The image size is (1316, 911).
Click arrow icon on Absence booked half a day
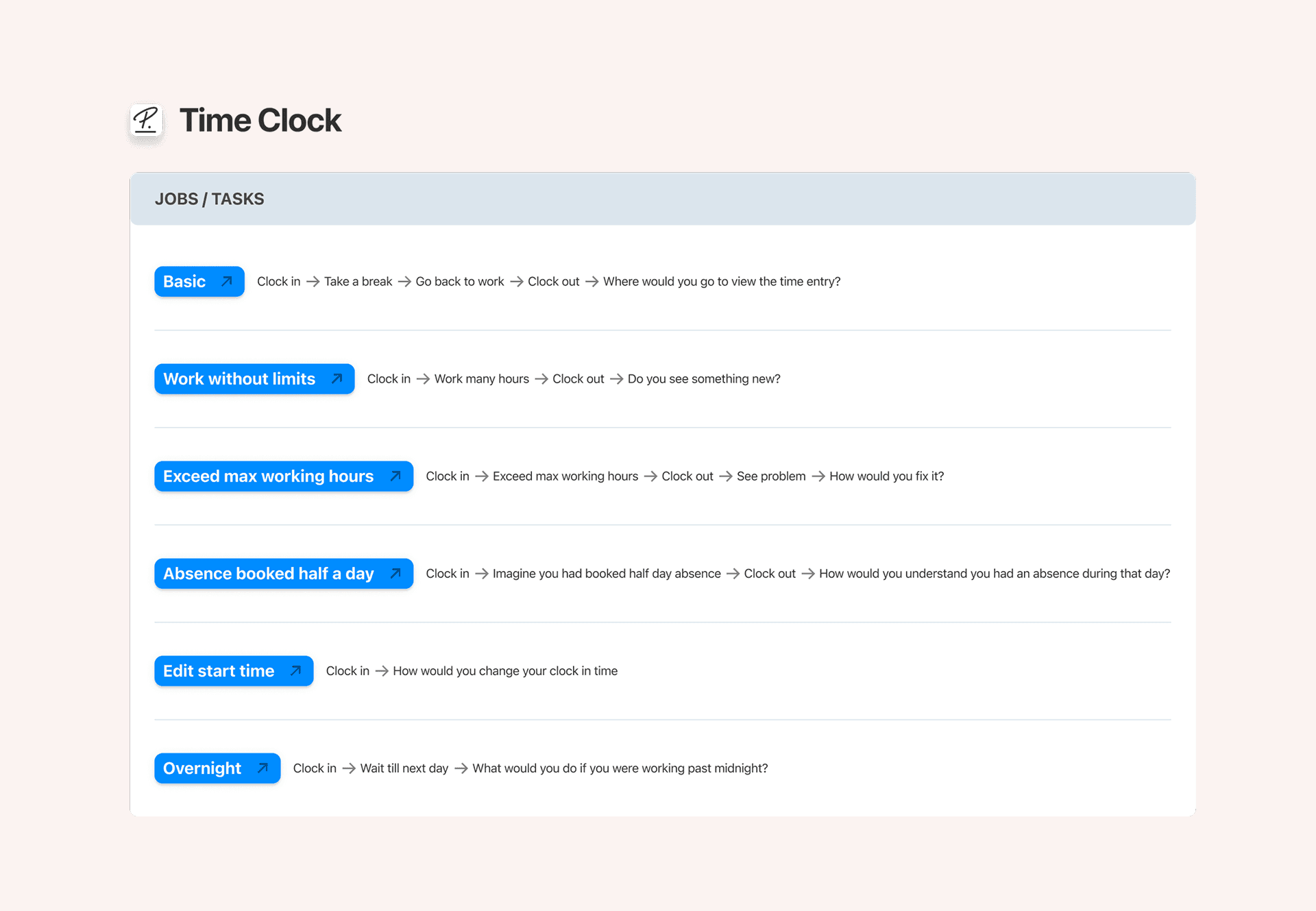(395, 574)
